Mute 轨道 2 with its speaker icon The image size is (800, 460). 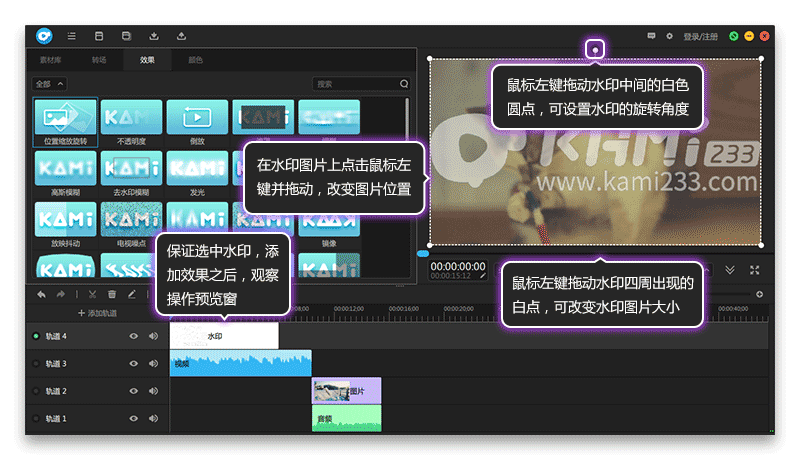point(153,391)
